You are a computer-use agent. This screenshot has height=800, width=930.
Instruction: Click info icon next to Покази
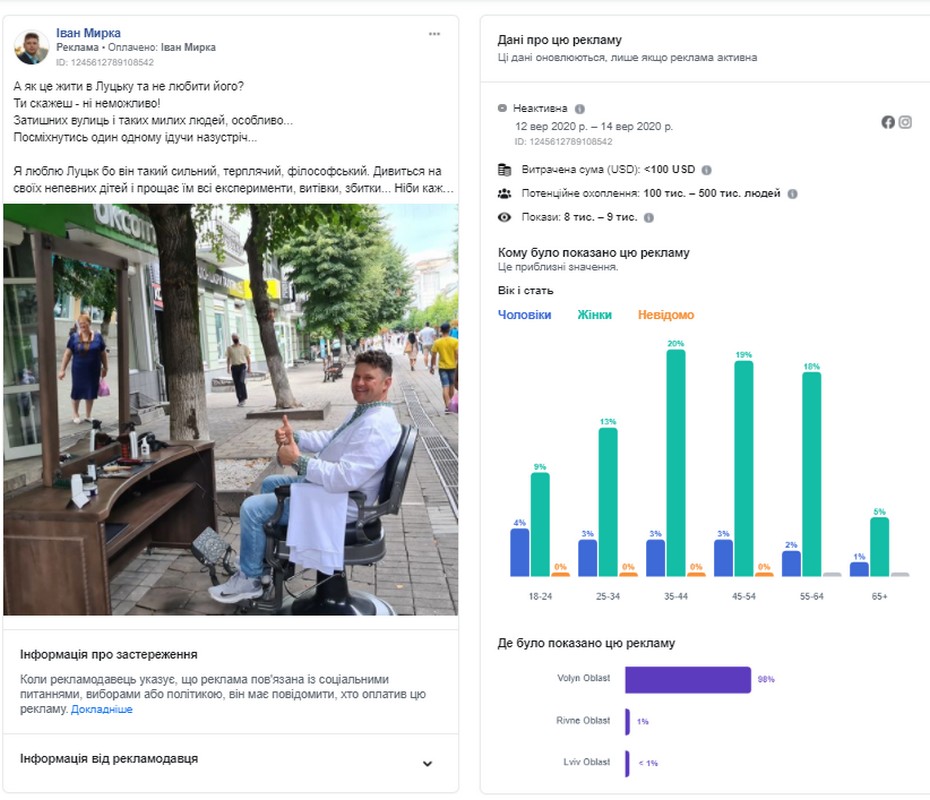coord(648,218)
